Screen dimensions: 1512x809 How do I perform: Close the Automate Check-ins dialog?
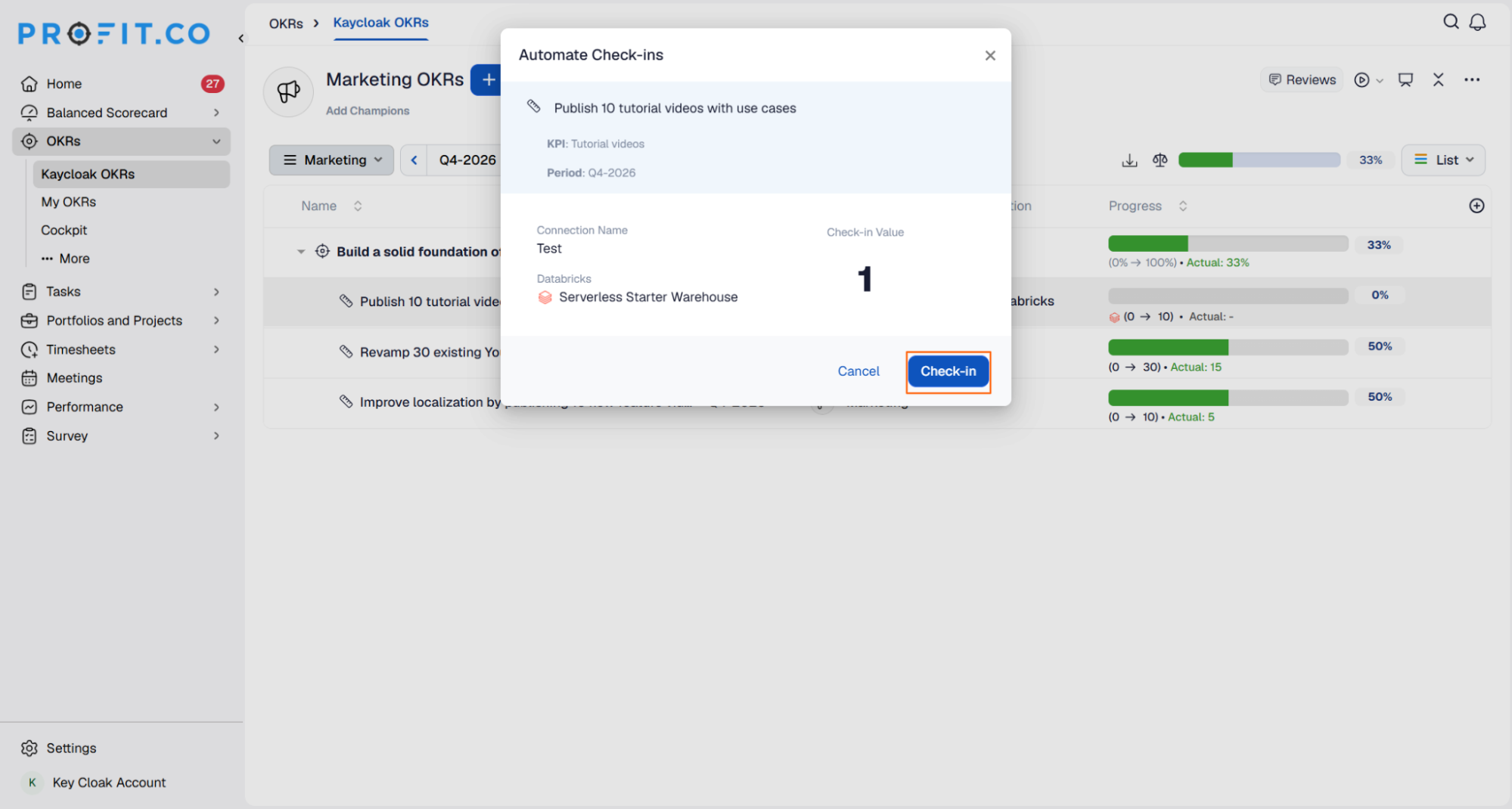click(989, 55)
